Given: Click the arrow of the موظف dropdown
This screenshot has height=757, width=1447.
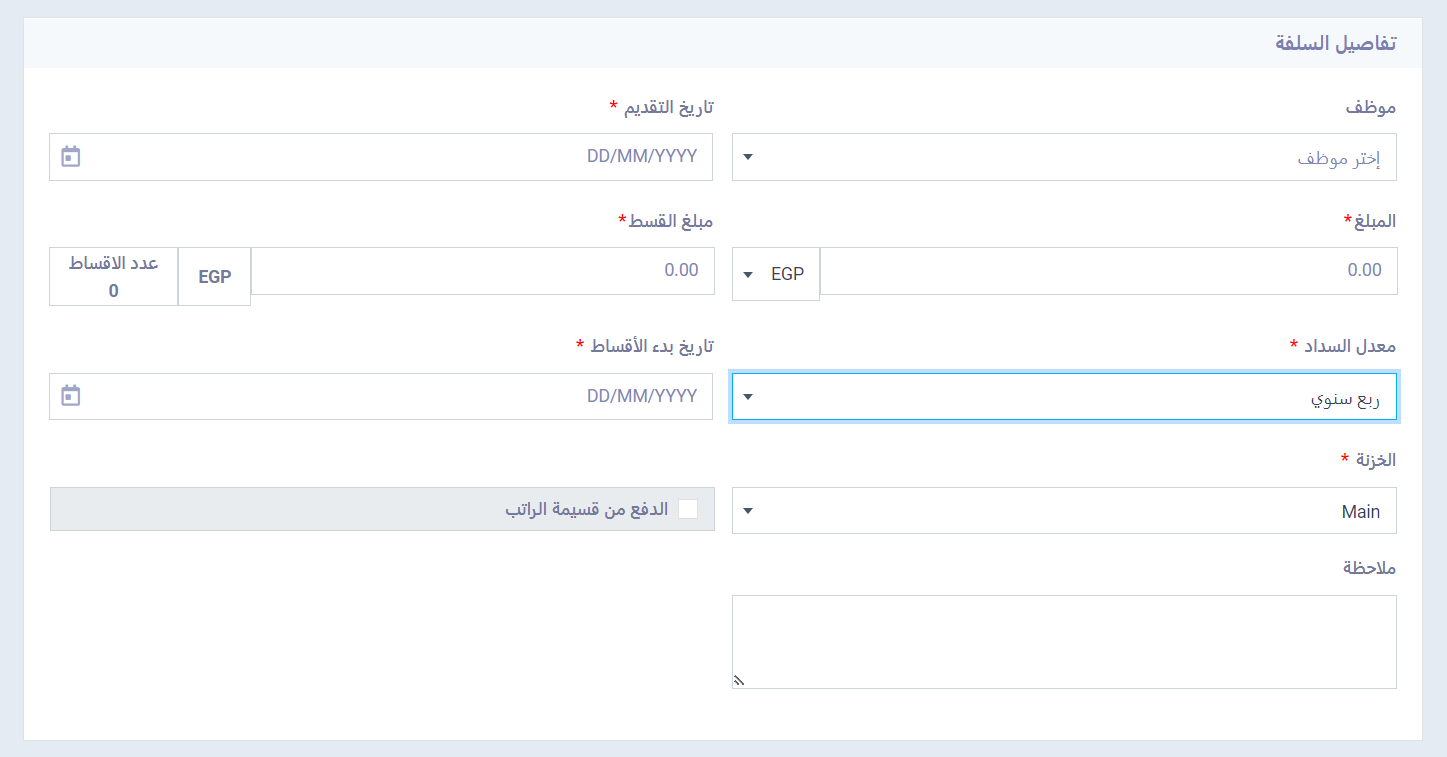Looking at the screenshot, I should tap(748, 157).
